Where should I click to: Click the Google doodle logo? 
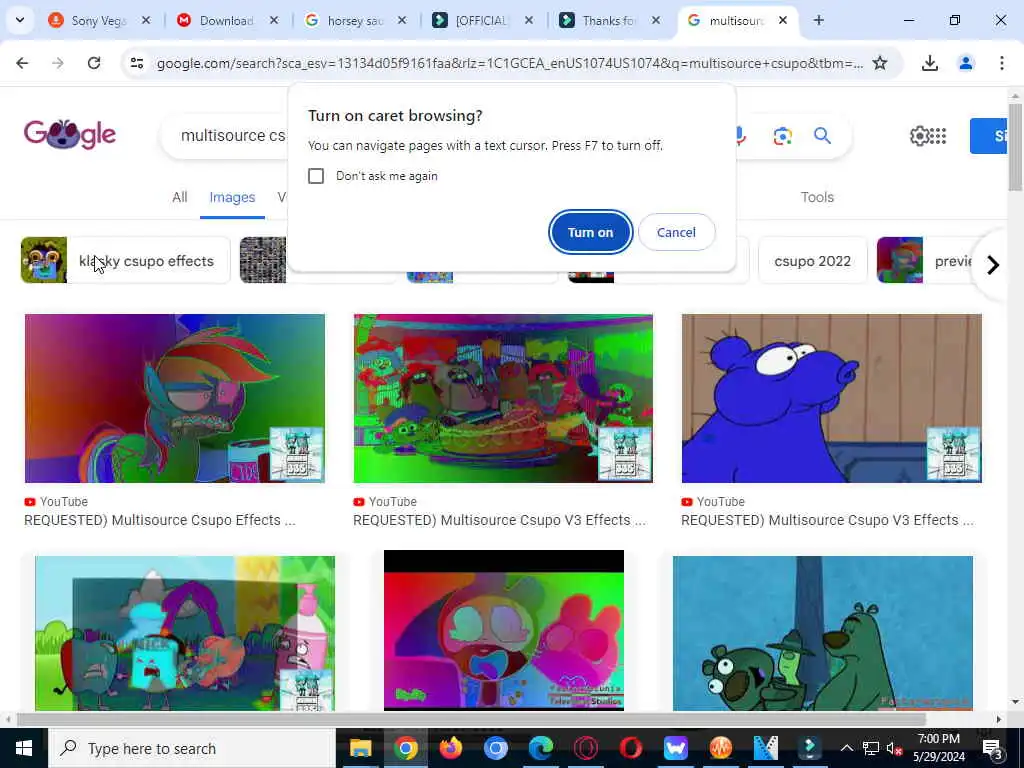[x=70, y=135]
